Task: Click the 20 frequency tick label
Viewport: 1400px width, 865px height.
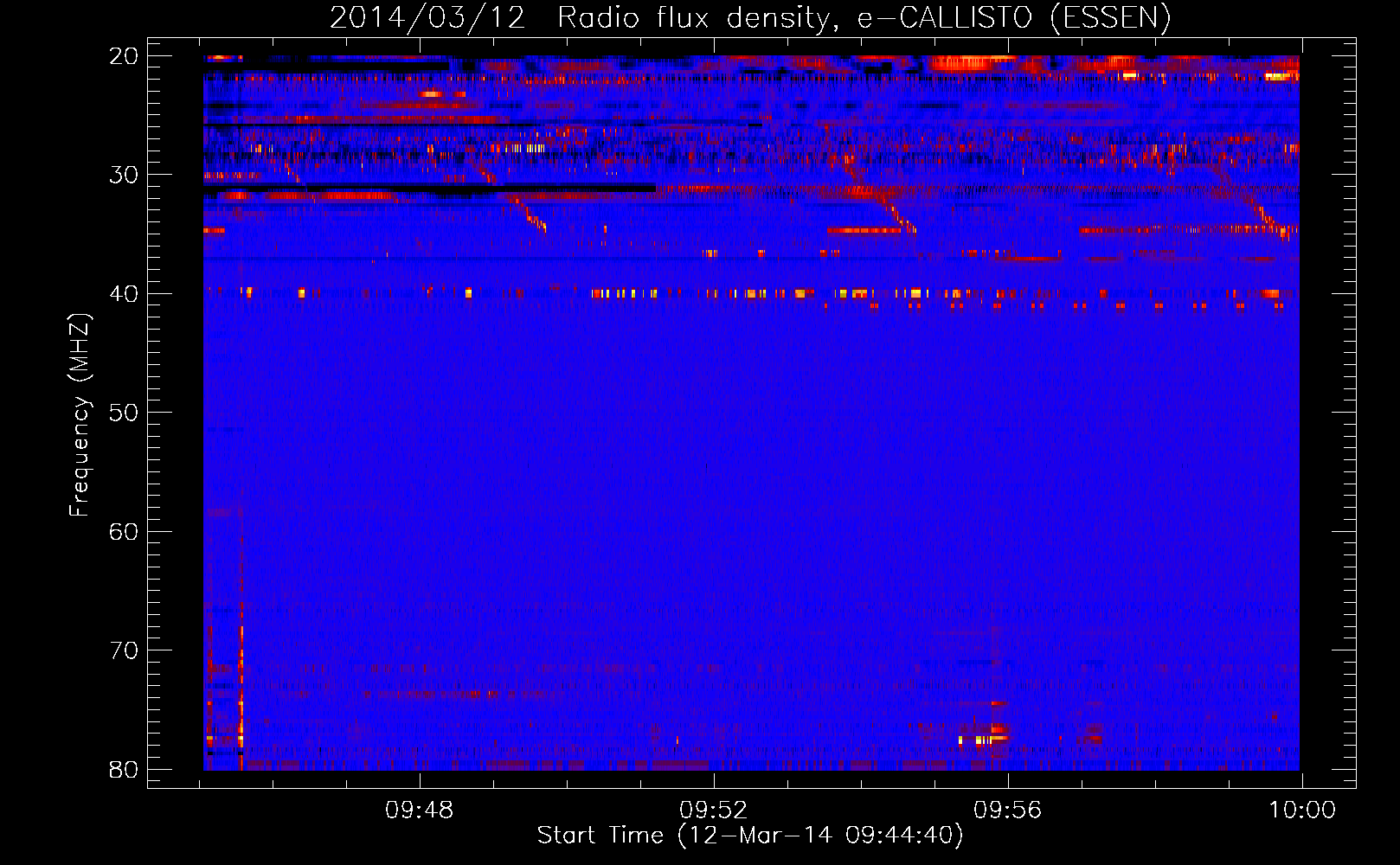Action: (x=124, y=56)
